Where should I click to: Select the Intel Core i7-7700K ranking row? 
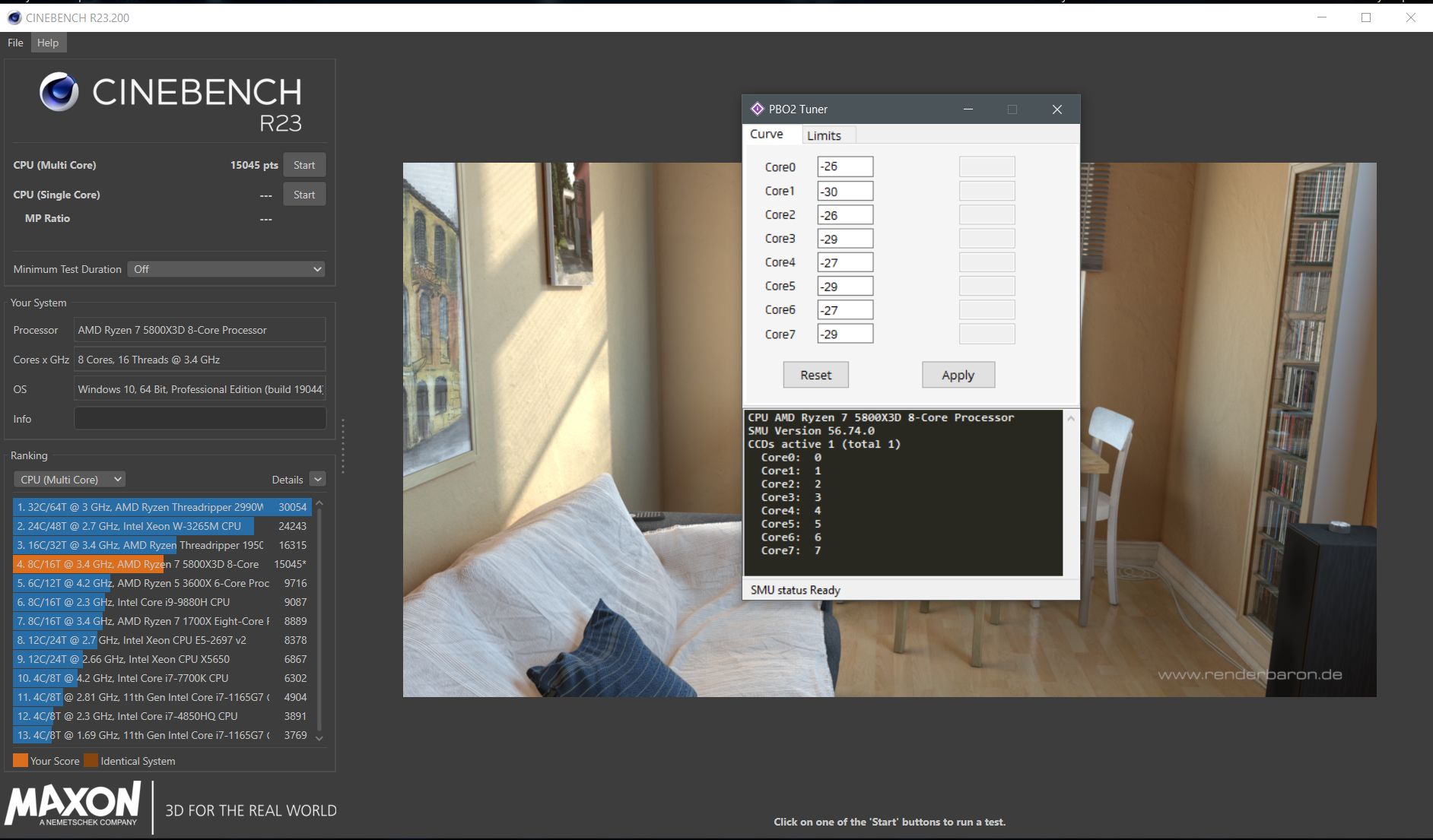162,678
